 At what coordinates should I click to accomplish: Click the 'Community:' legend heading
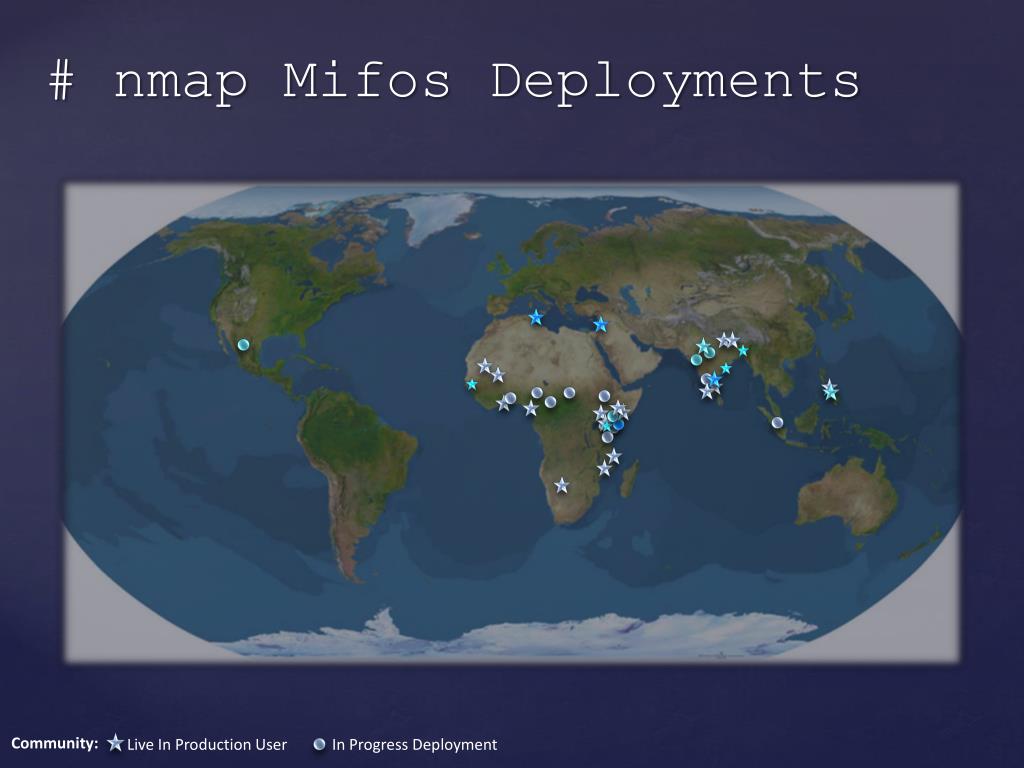[55, 743]
